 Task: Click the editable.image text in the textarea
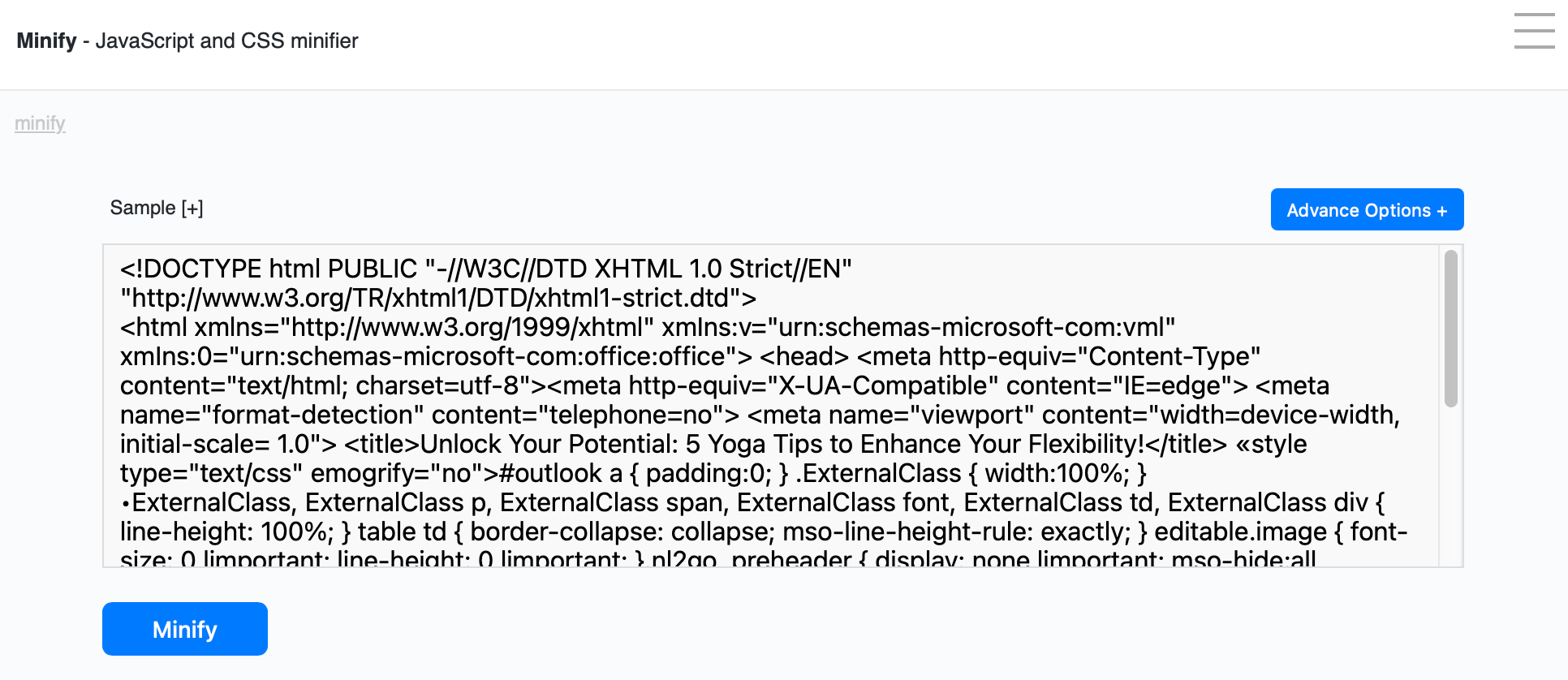pos(1240,532)
